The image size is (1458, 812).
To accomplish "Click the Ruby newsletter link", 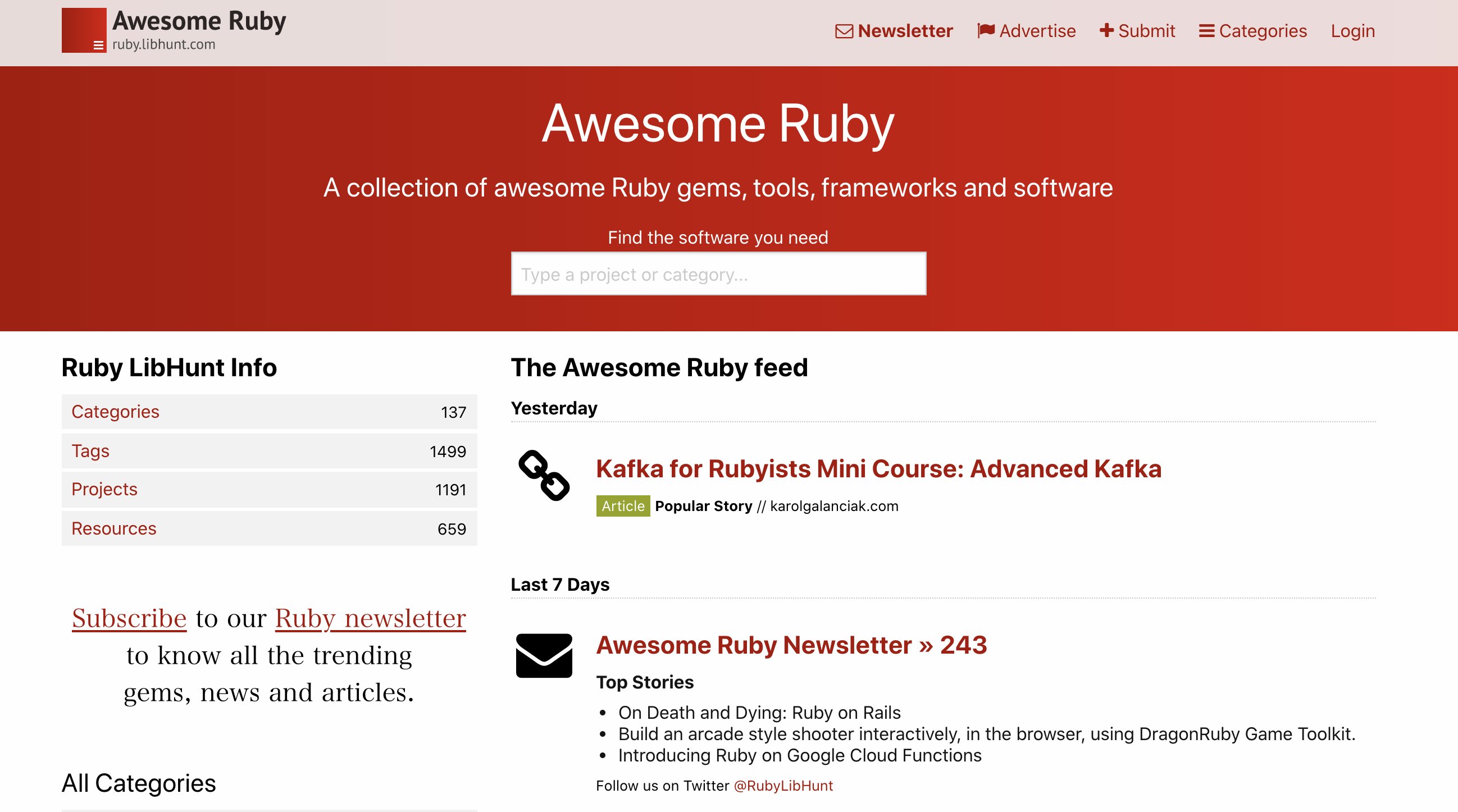I will tap(370, 618).
